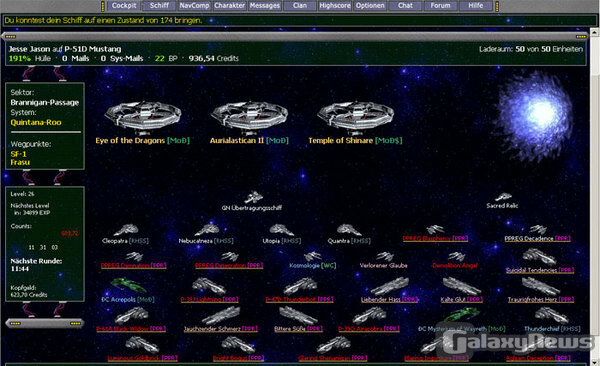
Task: Select the P-39Q Airacobra ship icon
Action: point(369,316)
